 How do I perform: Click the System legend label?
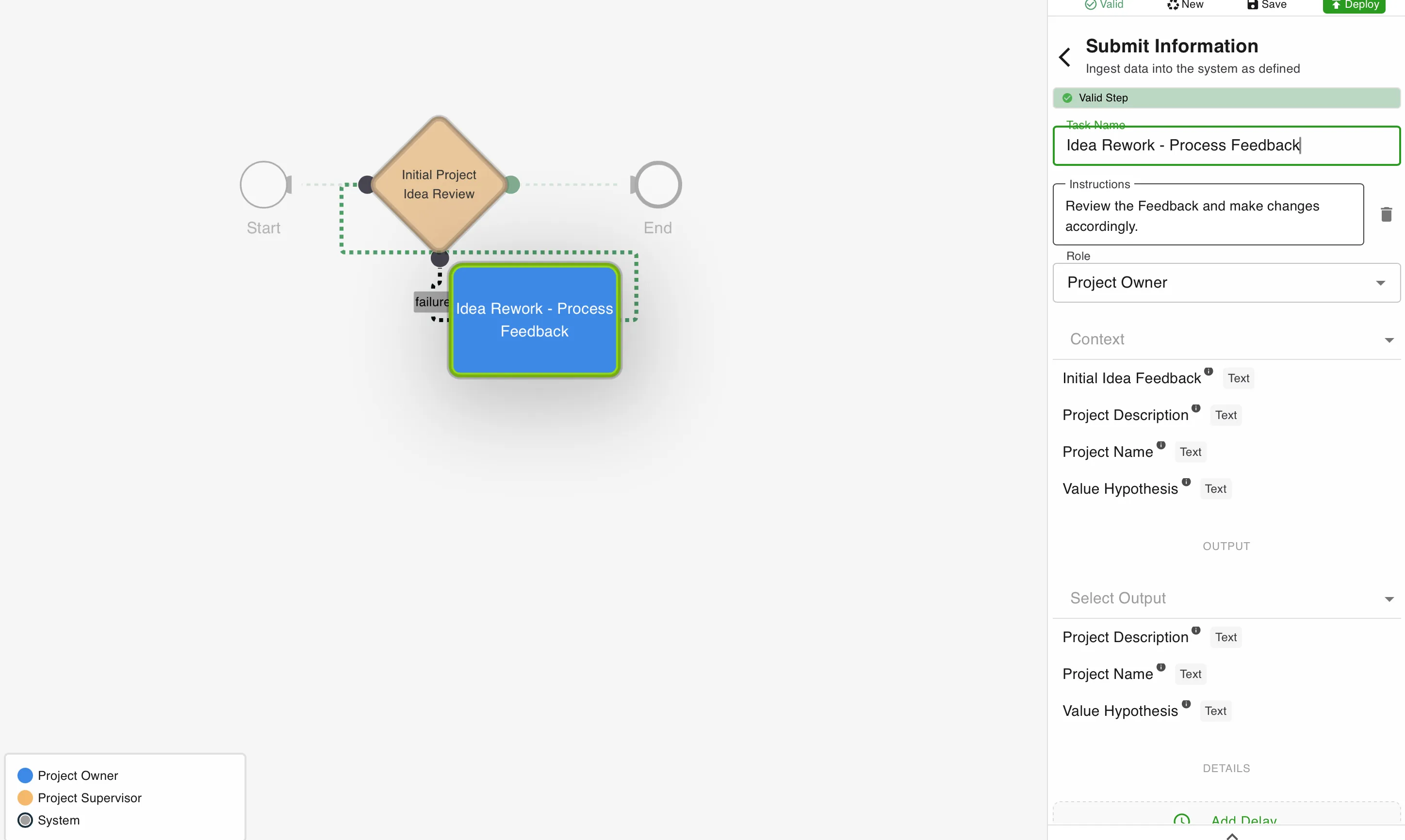[59, 820]
